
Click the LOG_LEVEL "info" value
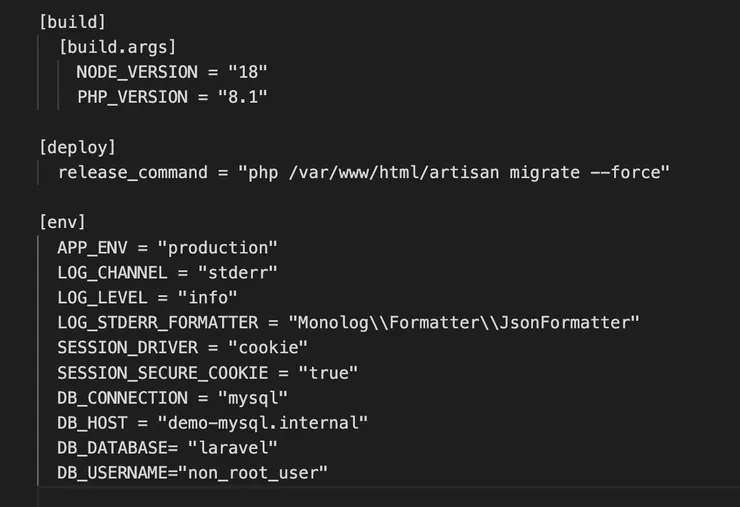point(207,297)
